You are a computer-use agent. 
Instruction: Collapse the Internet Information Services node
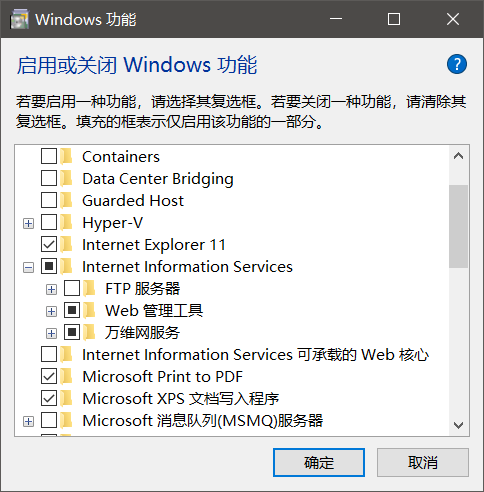coord(28,267)
